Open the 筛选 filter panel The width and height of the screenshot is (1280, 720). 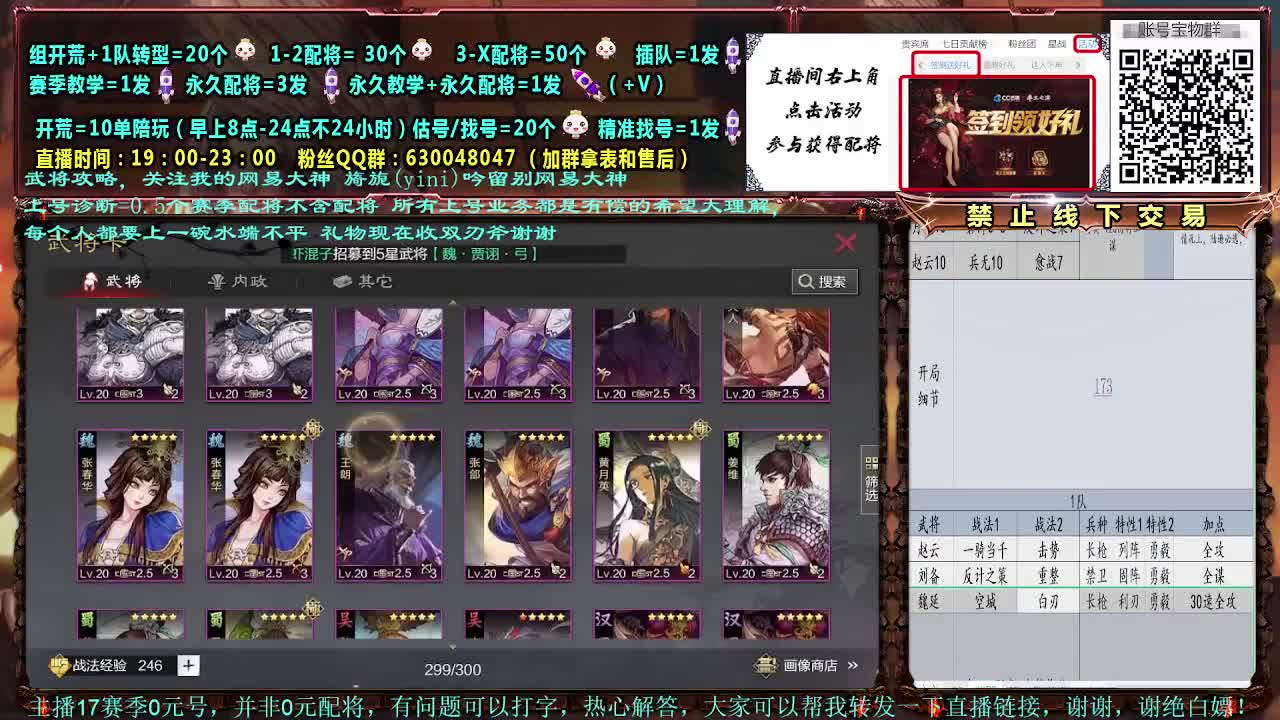pyautogui.click(x=871, y=479)
